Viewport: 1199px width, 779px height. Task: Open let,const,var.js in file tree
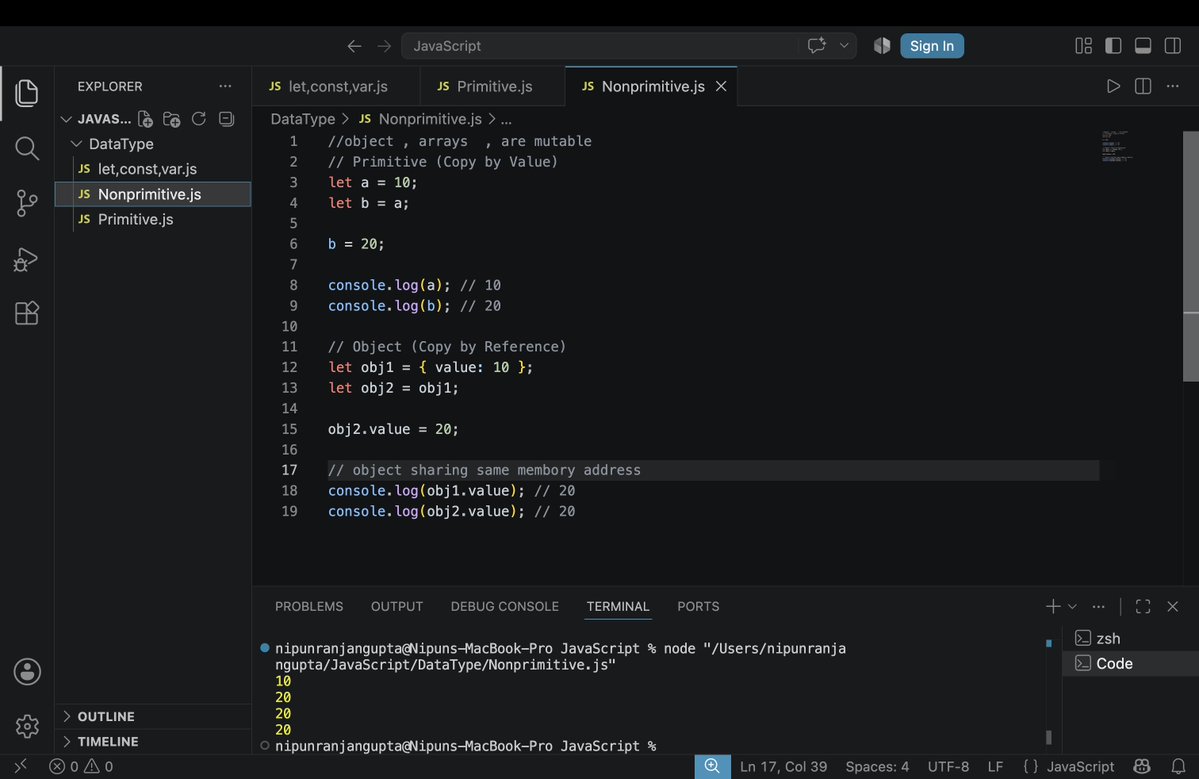(x=153, y=169)
